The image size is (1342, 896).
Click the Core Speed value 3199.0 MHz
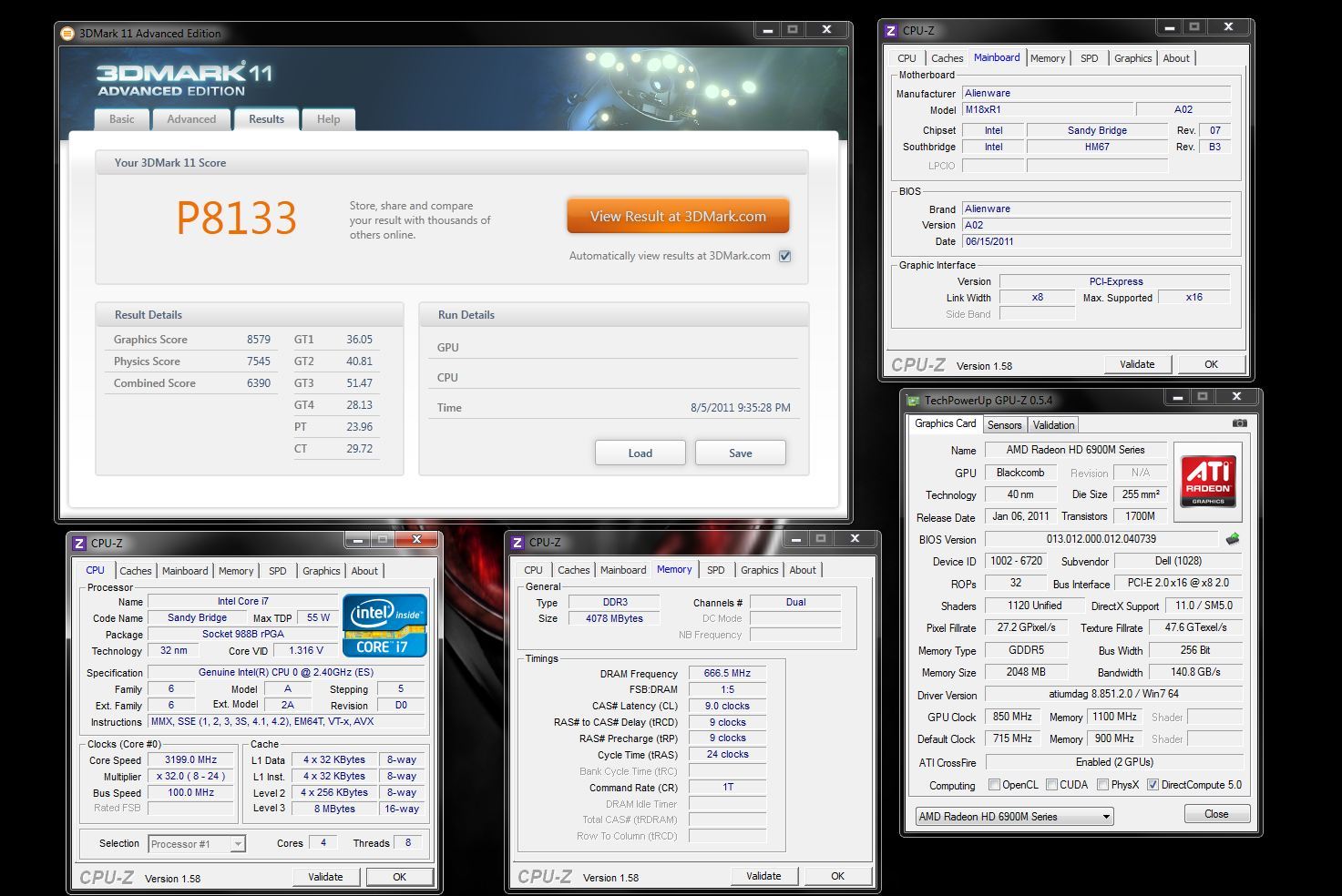tap(191, 759)
